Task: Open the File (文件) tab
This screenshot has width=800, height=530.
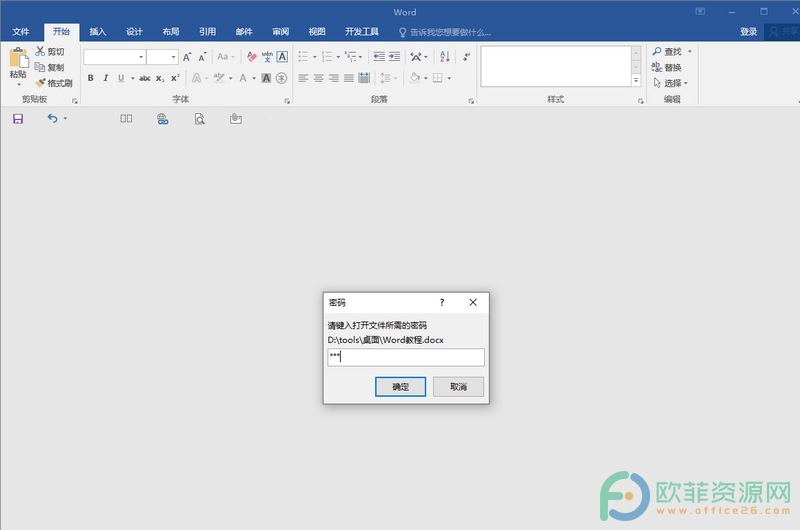Action: pyautogui.click(x=21, y=32)
